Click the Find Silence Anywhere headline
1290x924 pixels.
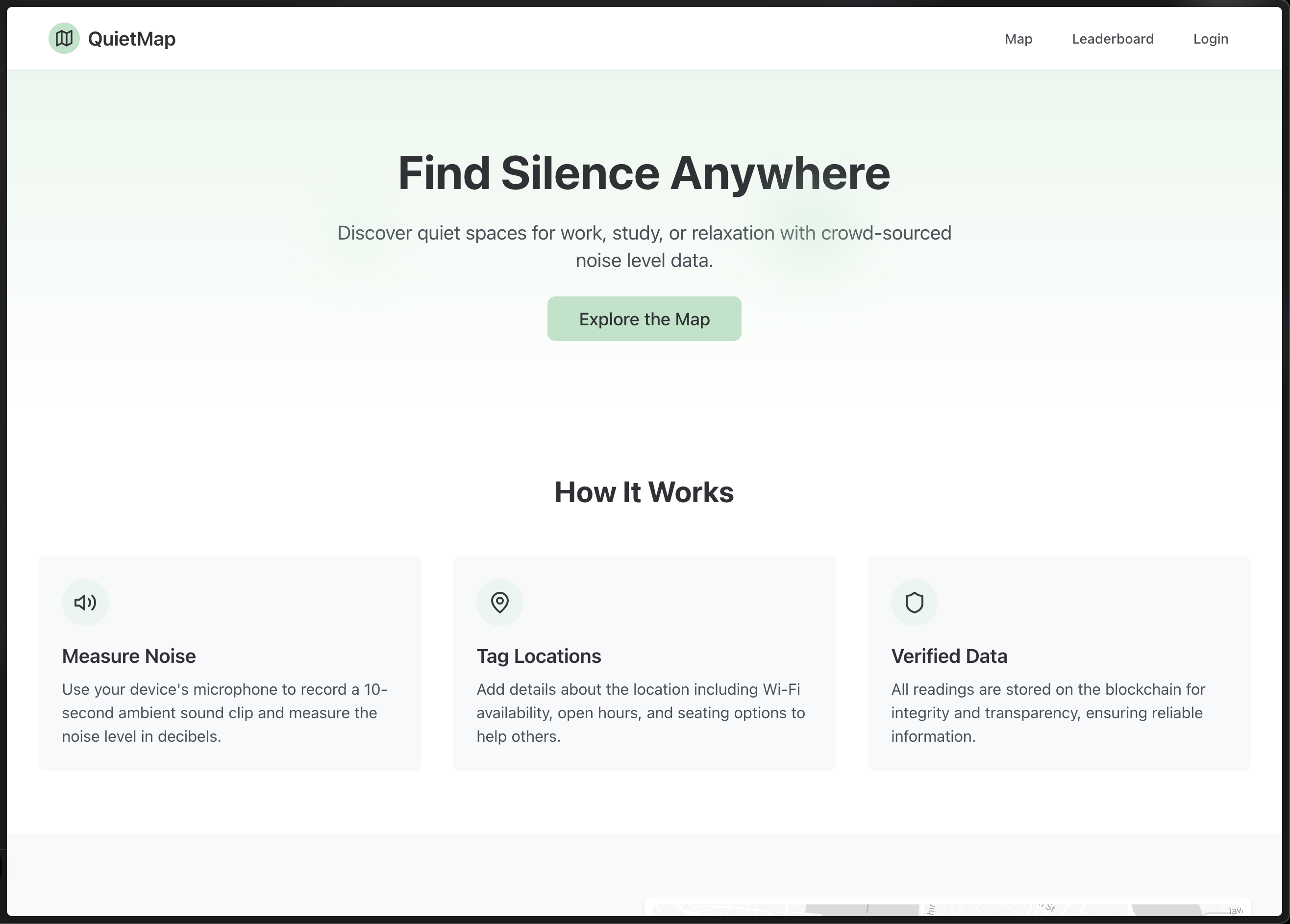click(x=644, y=173)
